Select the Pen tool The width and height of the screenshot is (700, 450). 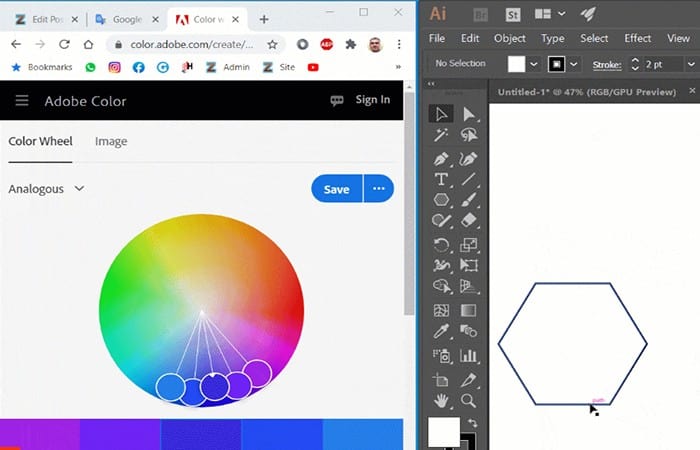(441, 159)
